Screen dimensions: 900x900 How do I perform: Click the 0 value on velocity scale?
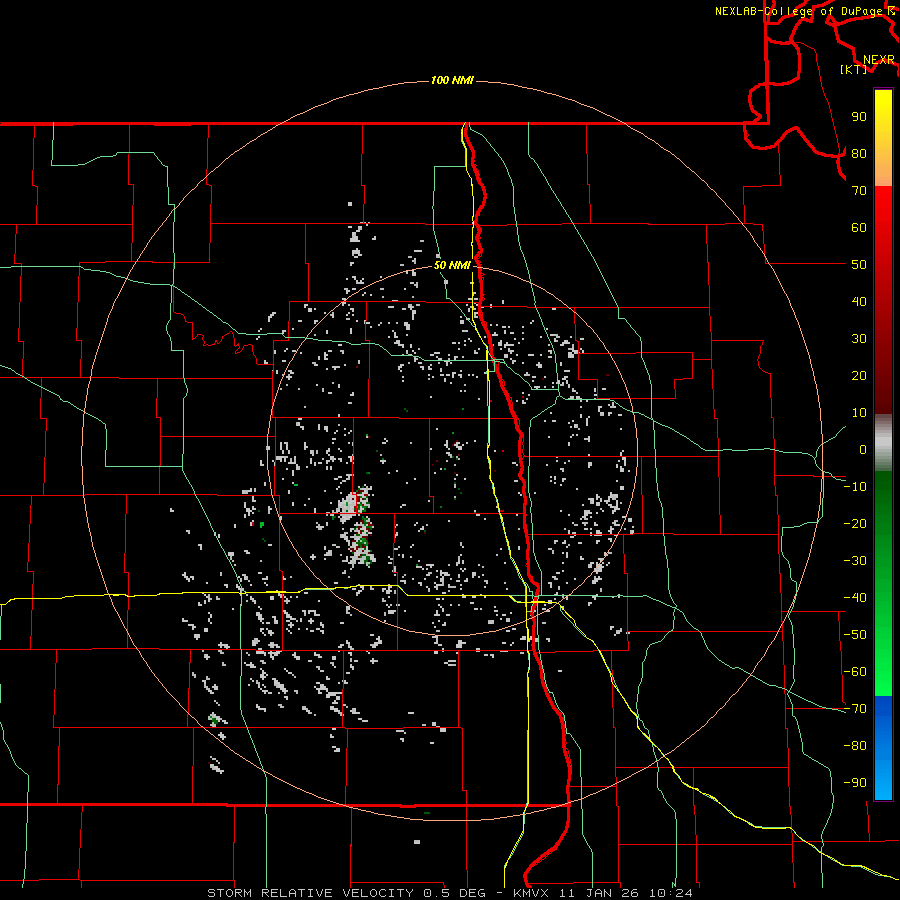(863, 450)
